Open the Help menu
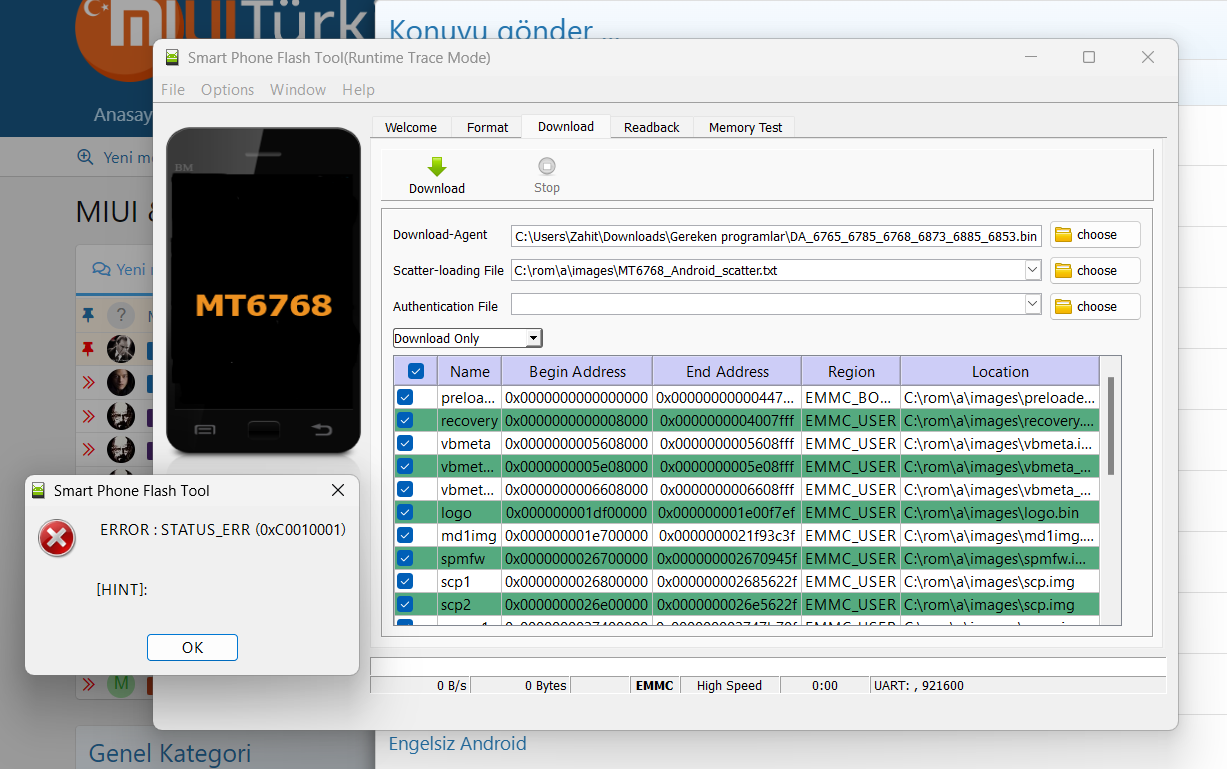The height and width of the screenshot is (769, 1227). click(x=358, y=89)
